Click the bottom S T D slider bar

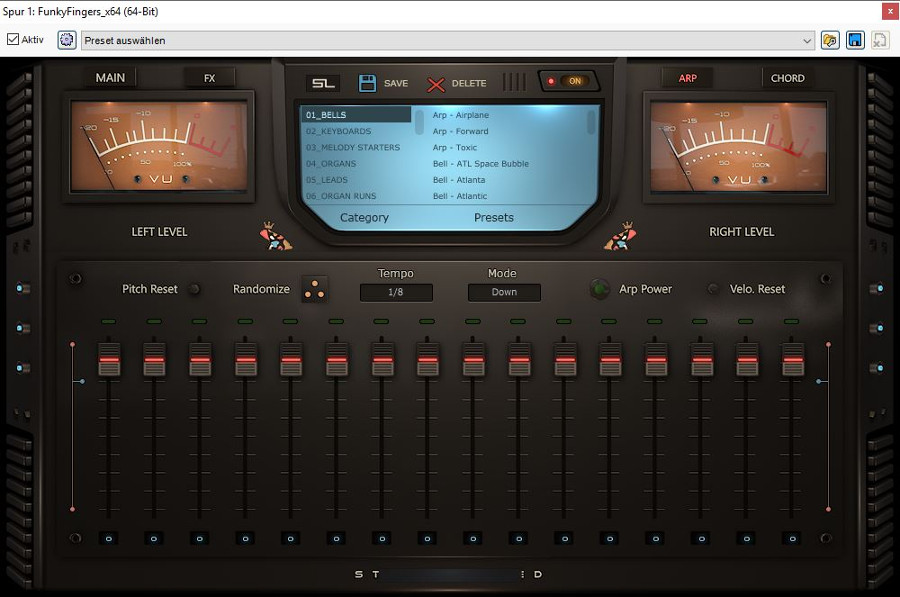[449, 574]
